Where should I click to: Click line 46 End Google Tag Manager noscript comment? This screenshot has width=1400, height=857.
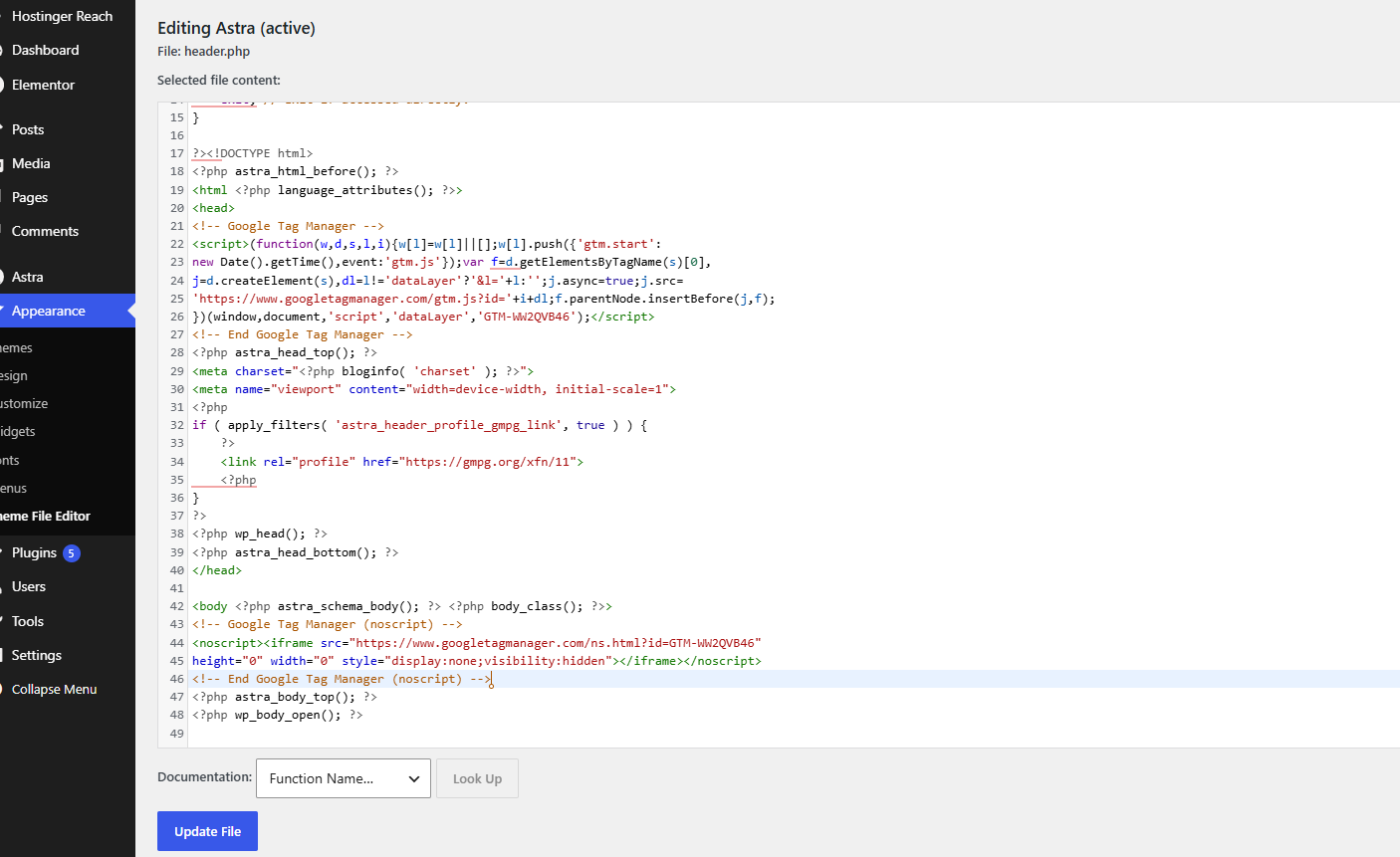tap(342, 679)
